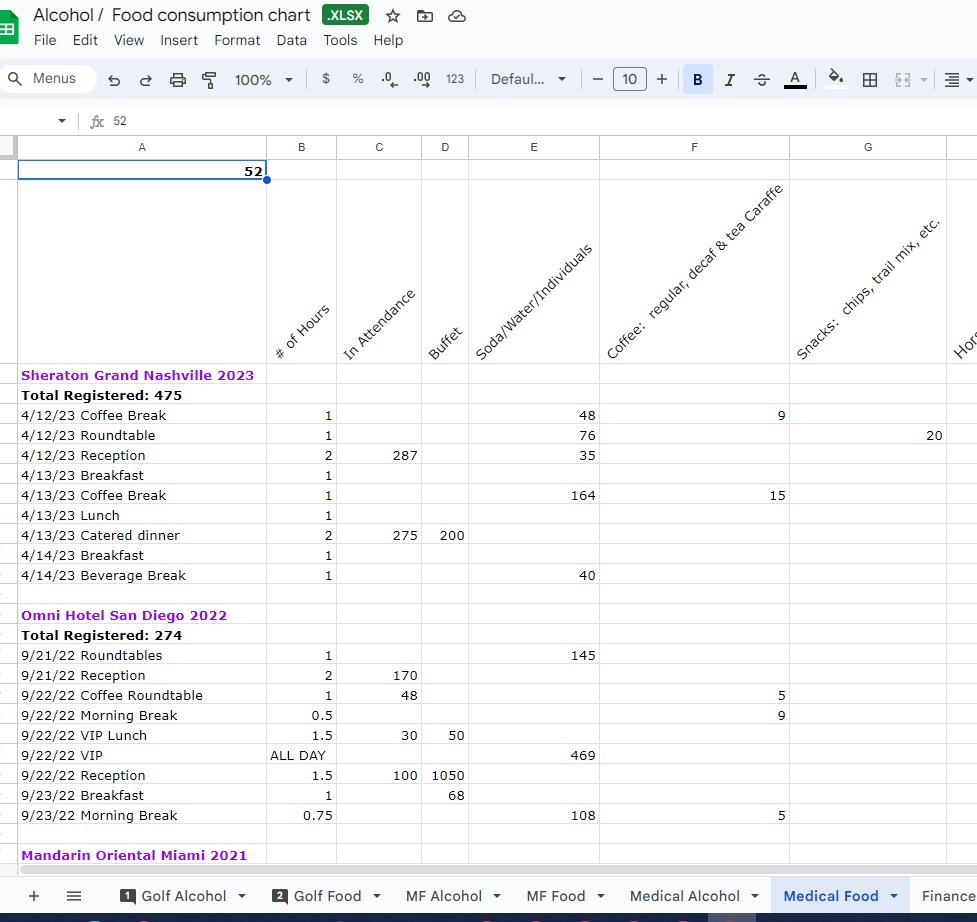Decrease font size with minus icon
977x922 pixels.
[x=598, y=79]
